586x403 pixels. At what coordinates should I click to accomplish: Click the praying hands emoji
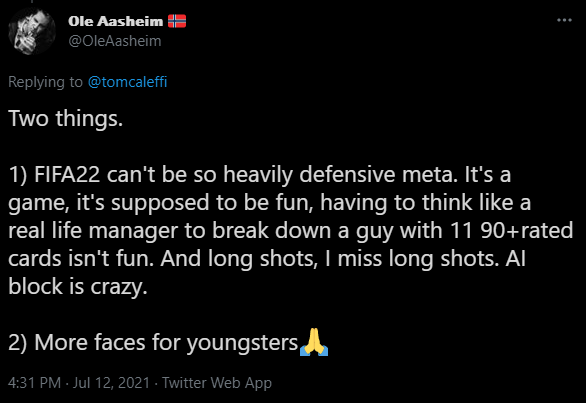tap(314, 342)
